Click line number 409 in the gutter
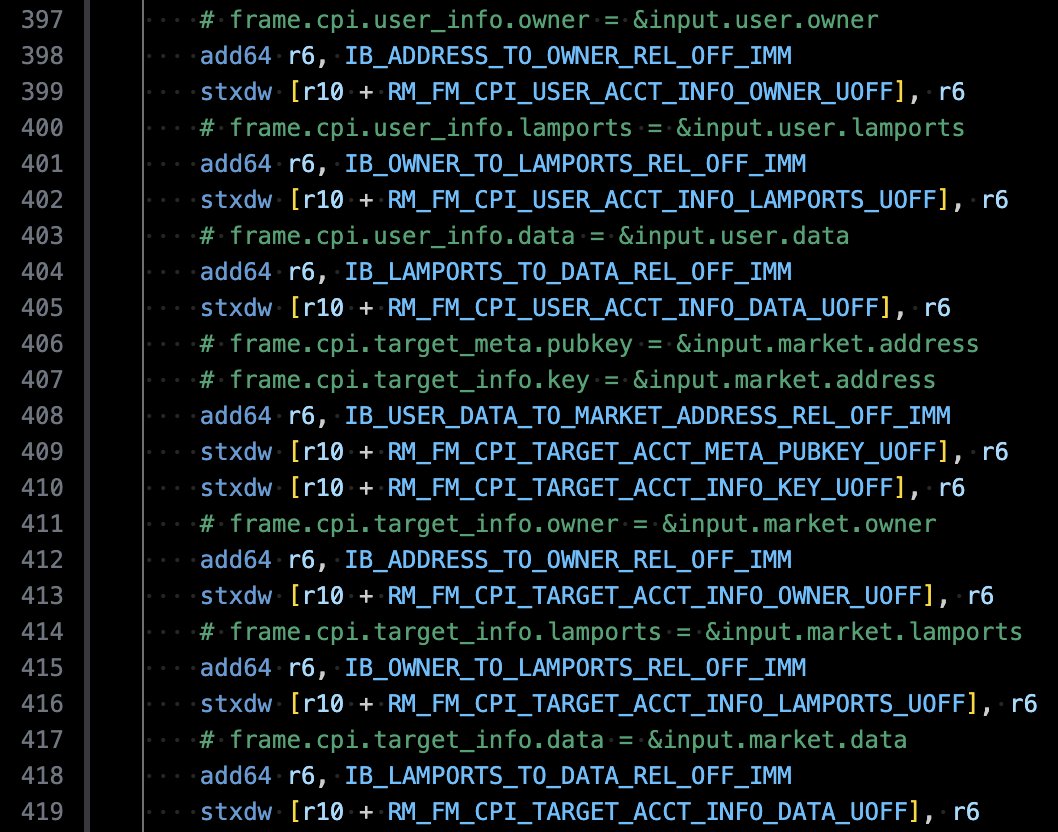1058x832 pixels. coord(42,451)
